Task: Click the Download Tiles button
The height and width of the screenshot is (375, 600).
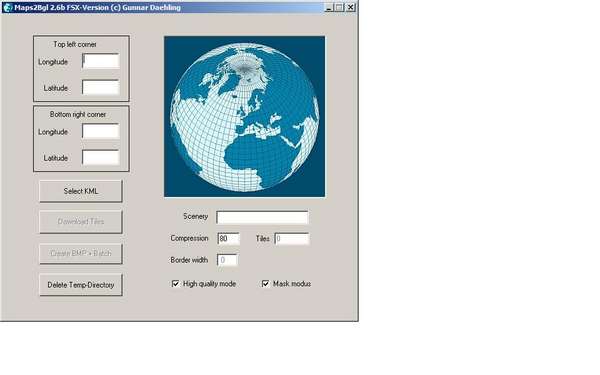Action: coord(81,222)
